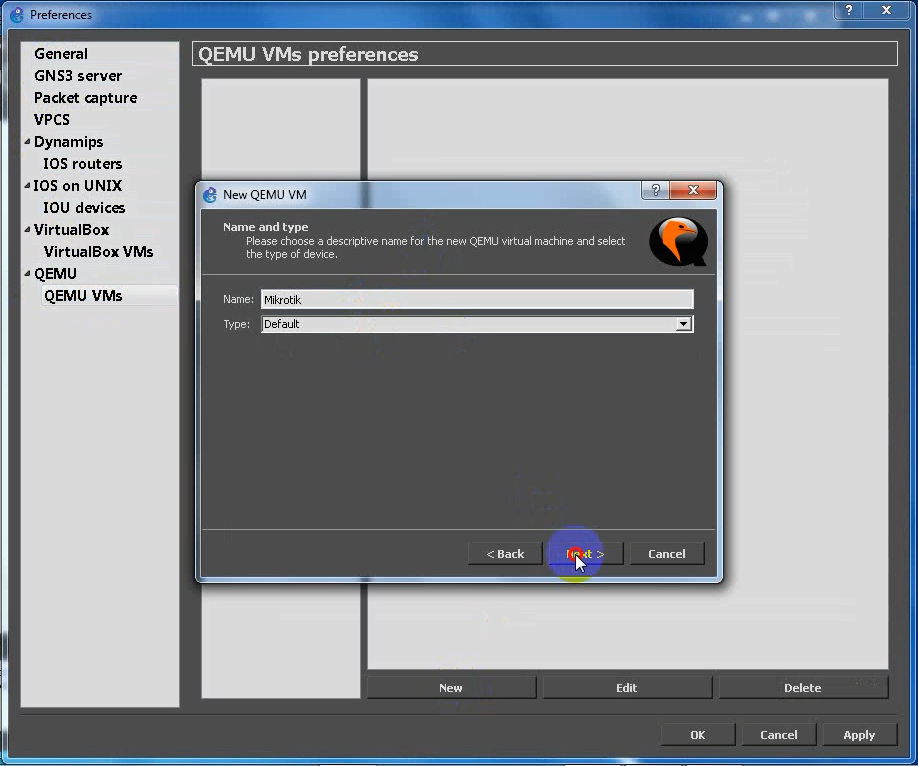The height and width of the screenshot is (766, 918).
Task: Open Packet capture preferences
Action: pyautogui.click(x=85, y=98)
